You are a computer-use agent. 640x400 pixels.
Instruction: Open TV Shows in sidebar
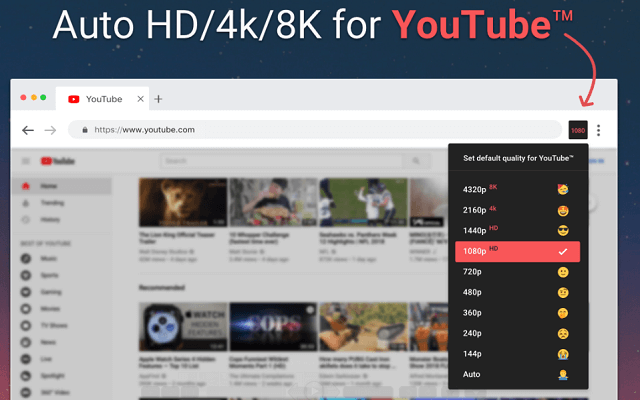[62, 326]
